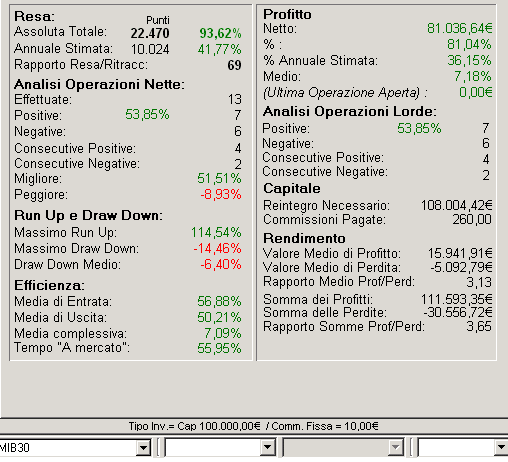
Task: Focus the second empty combo box field
Action: 213,448
